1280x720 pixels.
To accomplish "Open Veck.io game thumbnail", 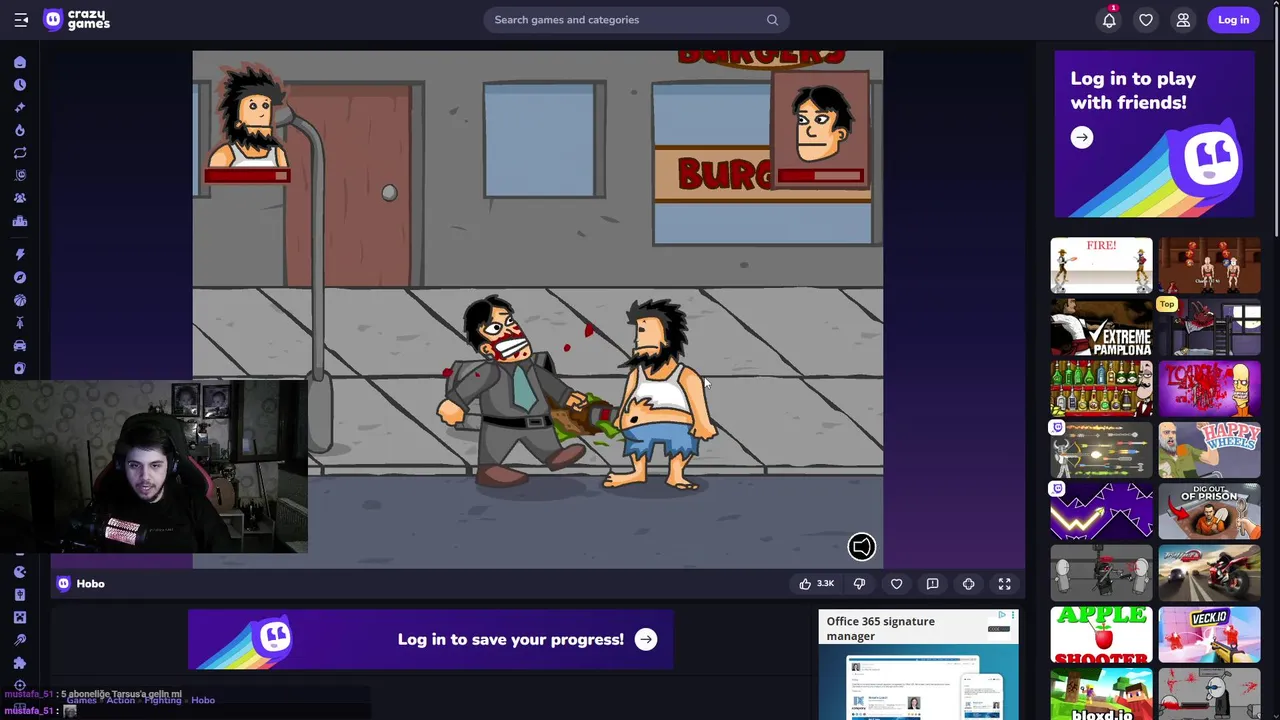I will [x=1209, y=635].
